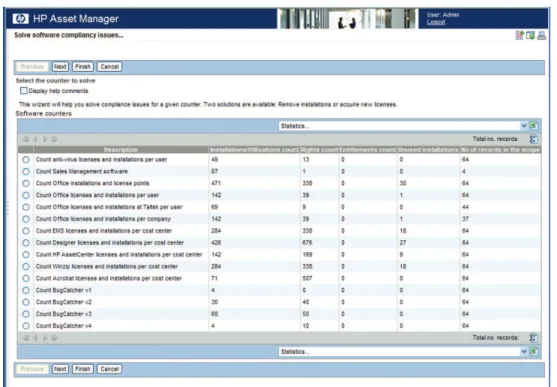The image size is (557, 387).
Task: Click the print icon at top right
Action: click(541, 35)
